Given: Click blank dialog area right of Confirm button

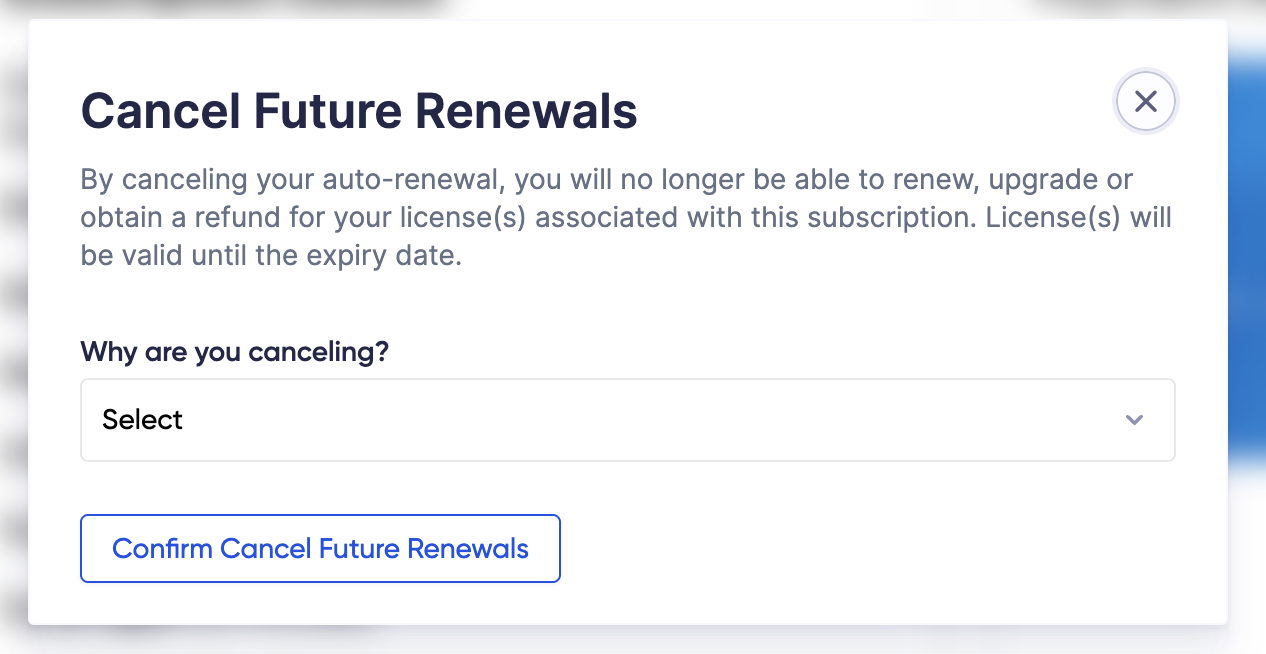Looking at the screenshot, I should click(850, 548).
